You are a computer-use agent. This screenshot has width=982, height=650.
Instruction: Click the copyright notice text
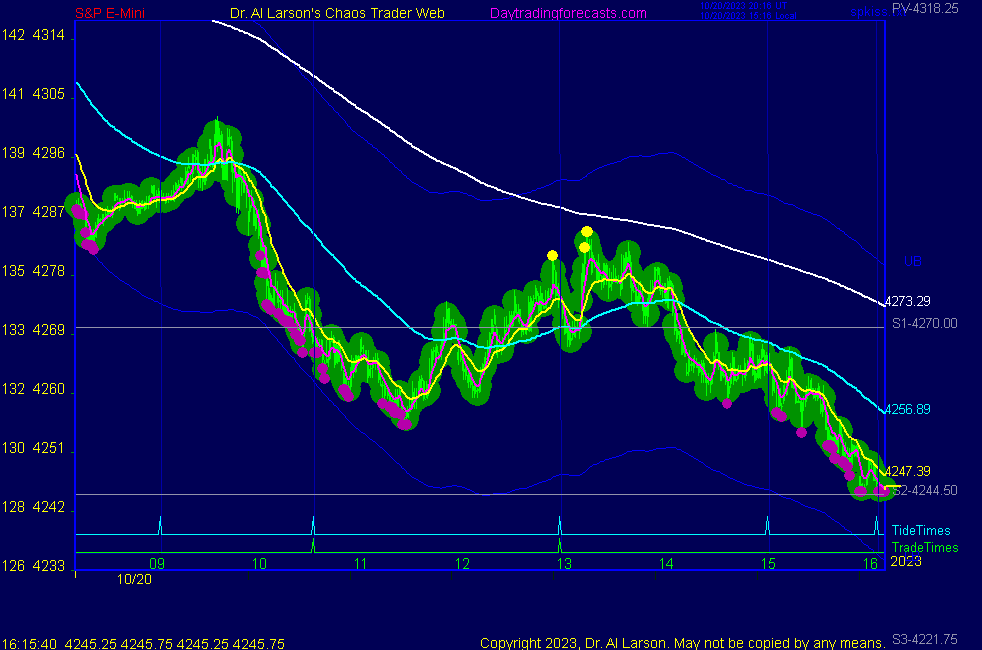pyautogui.click(x=683, y=643)
